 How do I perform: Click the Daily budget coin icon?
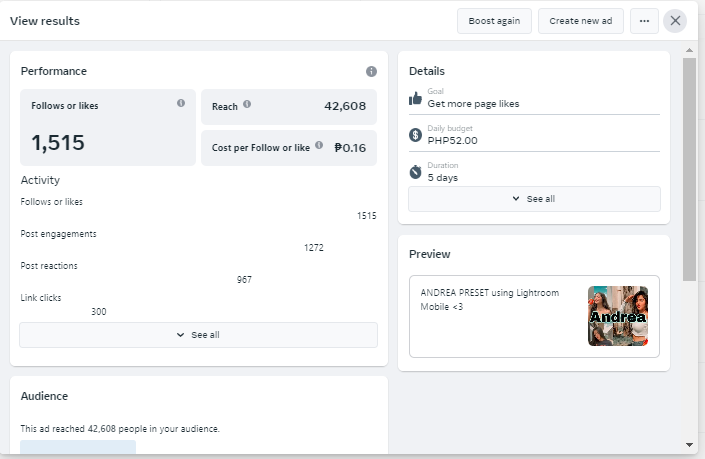pos(416,135)
